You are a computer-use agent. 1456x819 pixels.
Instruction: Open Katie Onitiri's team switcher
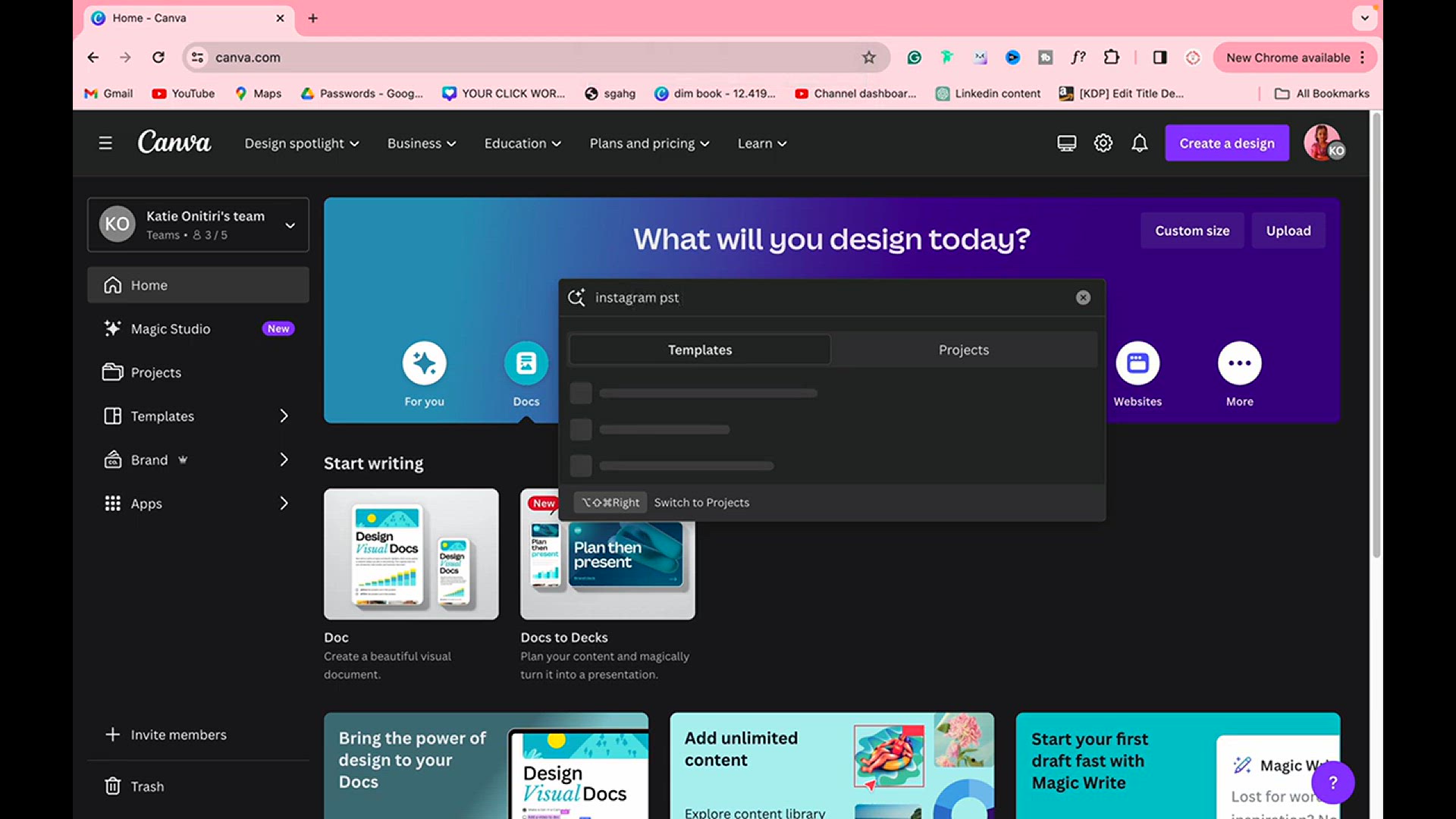tap(198, 224)
